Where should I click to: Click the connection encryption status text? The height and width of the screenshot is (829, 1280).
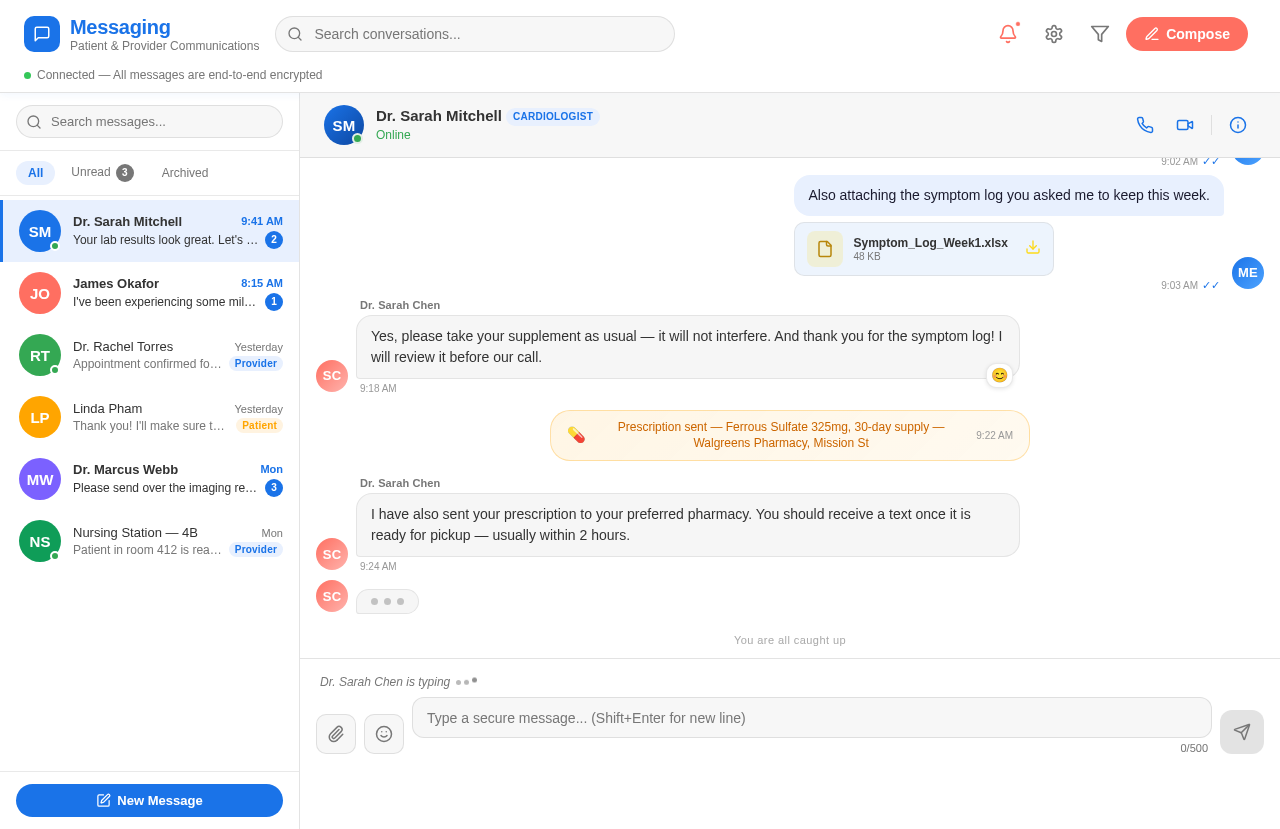pyautogui.click(x=180, y=75)
